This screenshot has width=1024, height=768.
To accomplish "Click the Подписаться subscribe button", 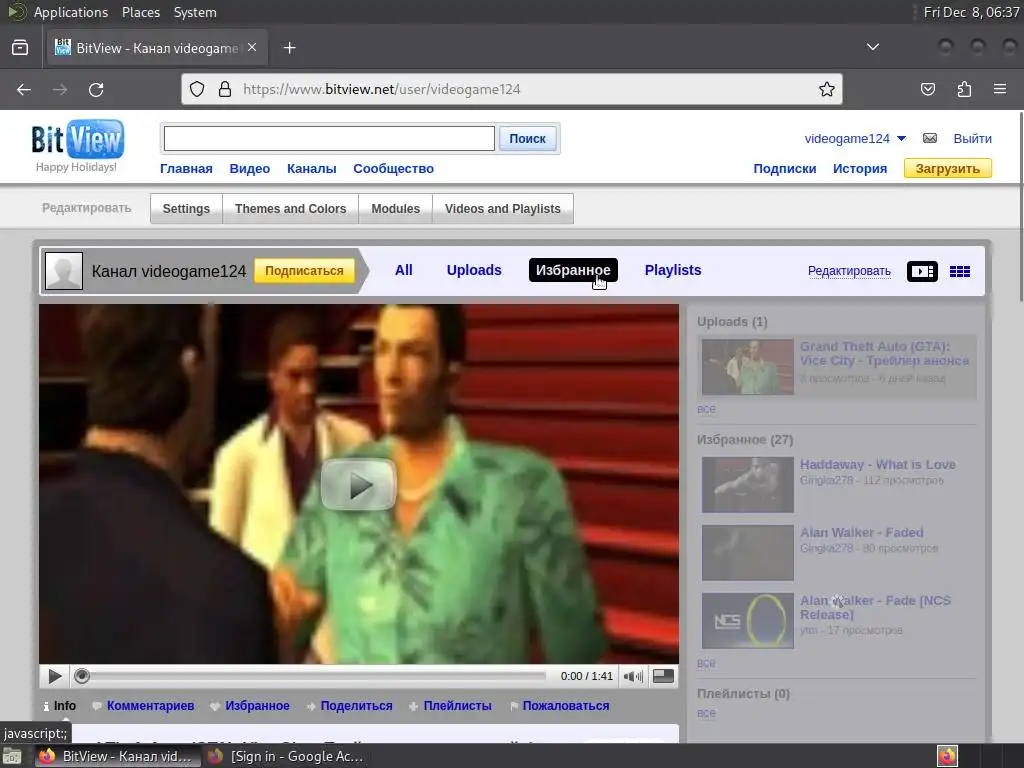I will click(304, 270).
